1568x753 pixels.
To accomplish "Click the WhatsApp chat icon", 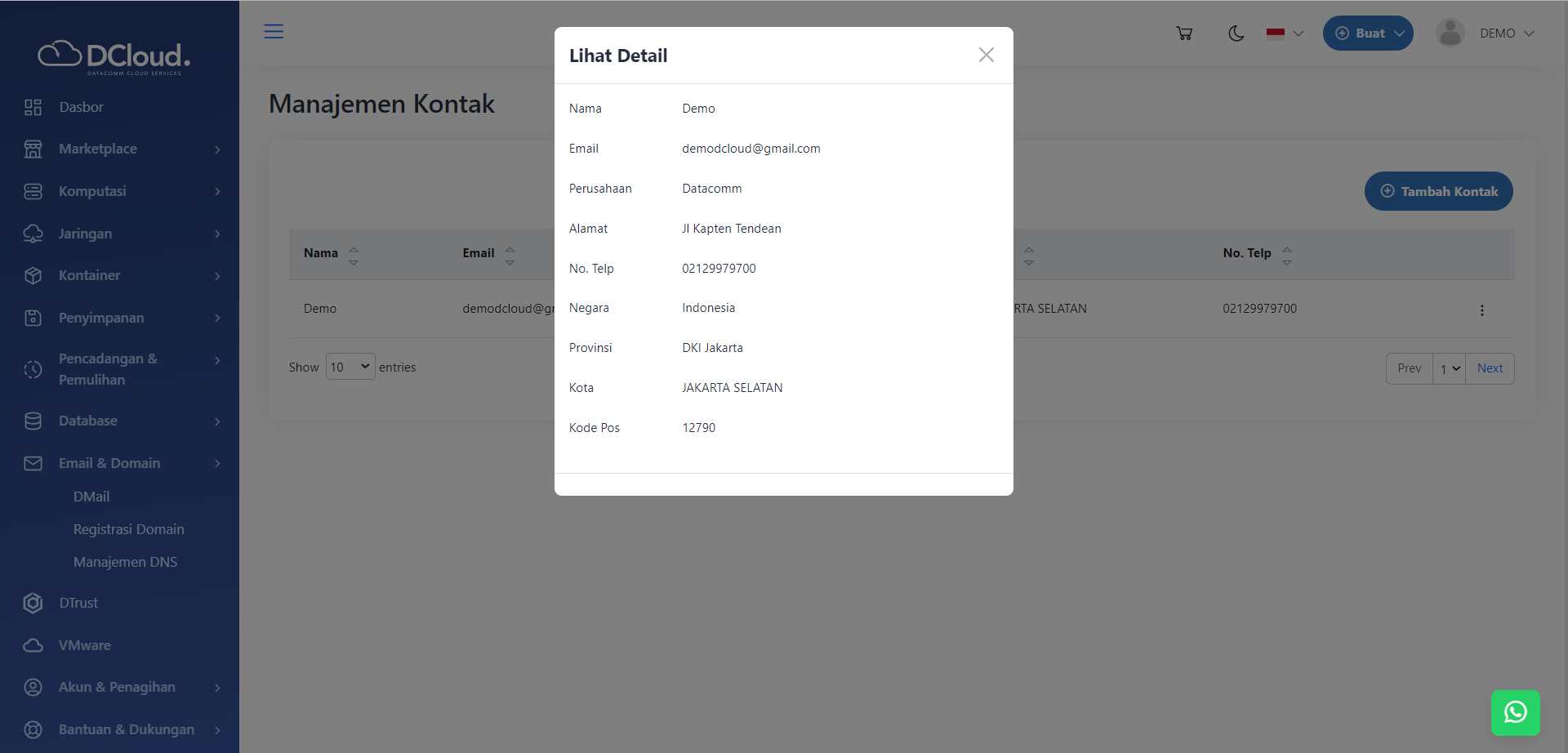I will coord(1516,712).
